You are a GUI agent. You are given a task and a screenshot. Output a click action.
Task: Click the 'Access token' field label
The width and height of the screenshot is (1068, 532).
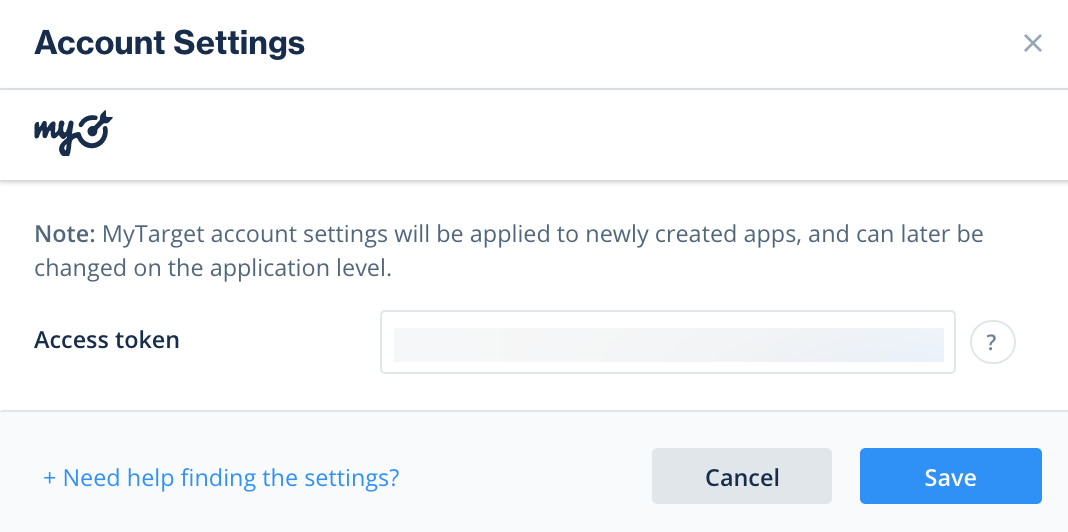tap(107, 340)
